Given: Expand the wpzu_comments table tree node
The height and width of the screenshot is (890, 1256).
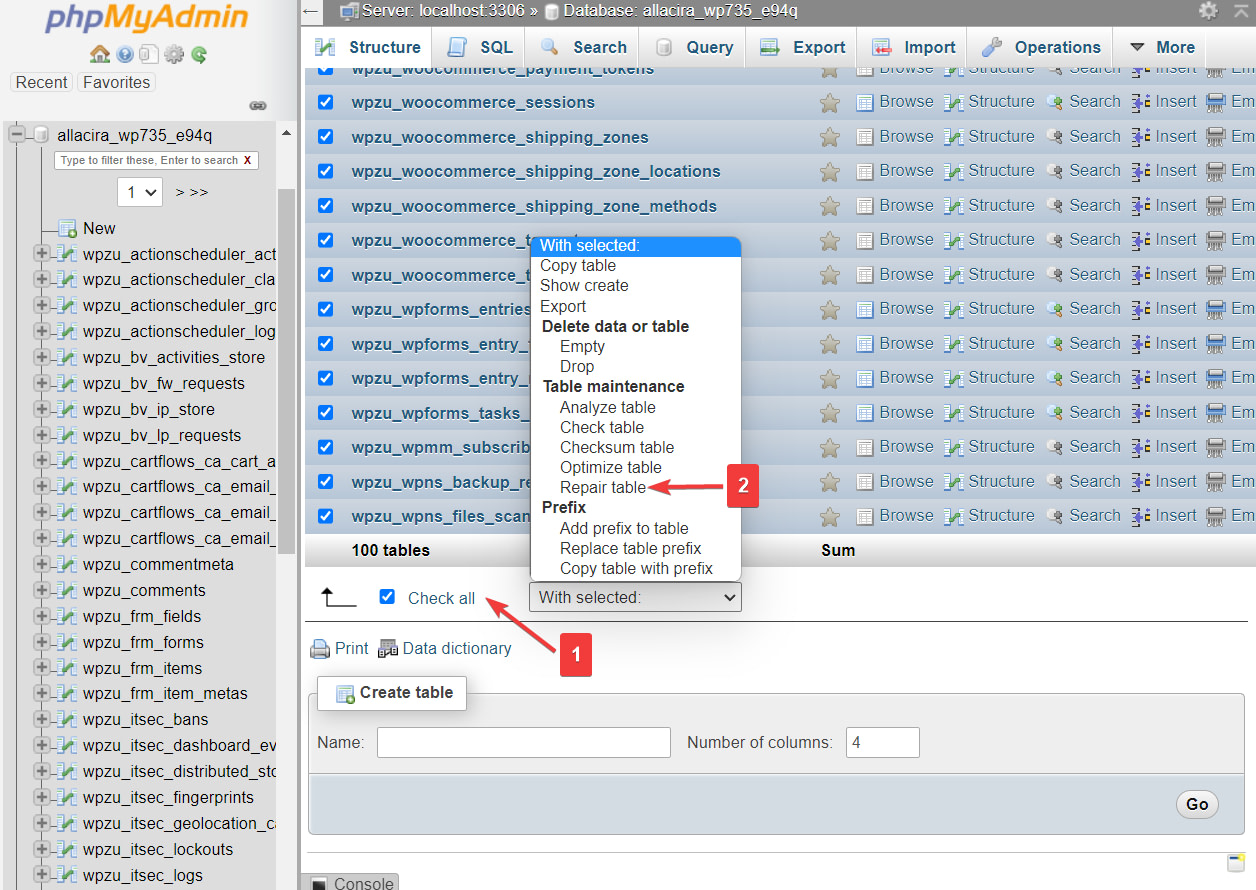Looking at the screenshot, I should coord(42,590).
